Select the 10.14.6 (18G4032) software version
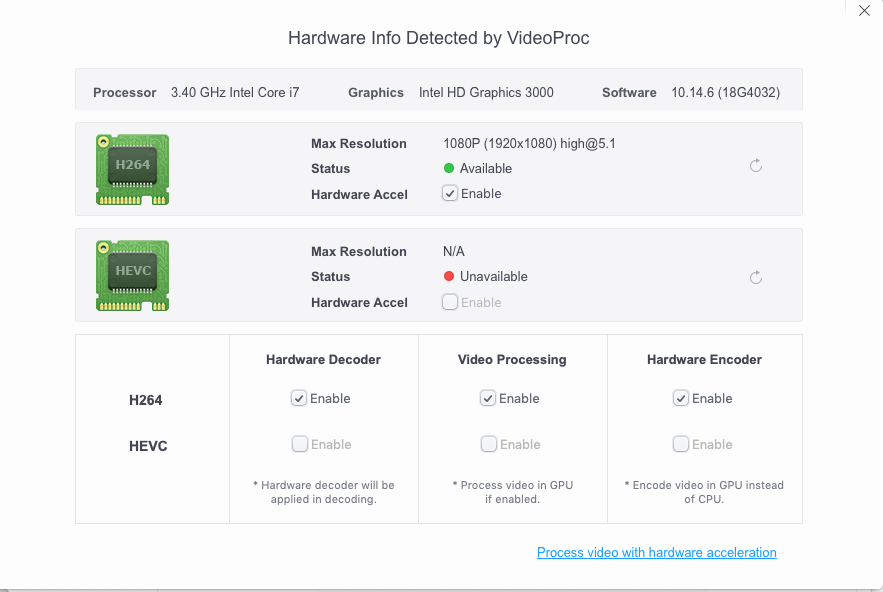 725,92
